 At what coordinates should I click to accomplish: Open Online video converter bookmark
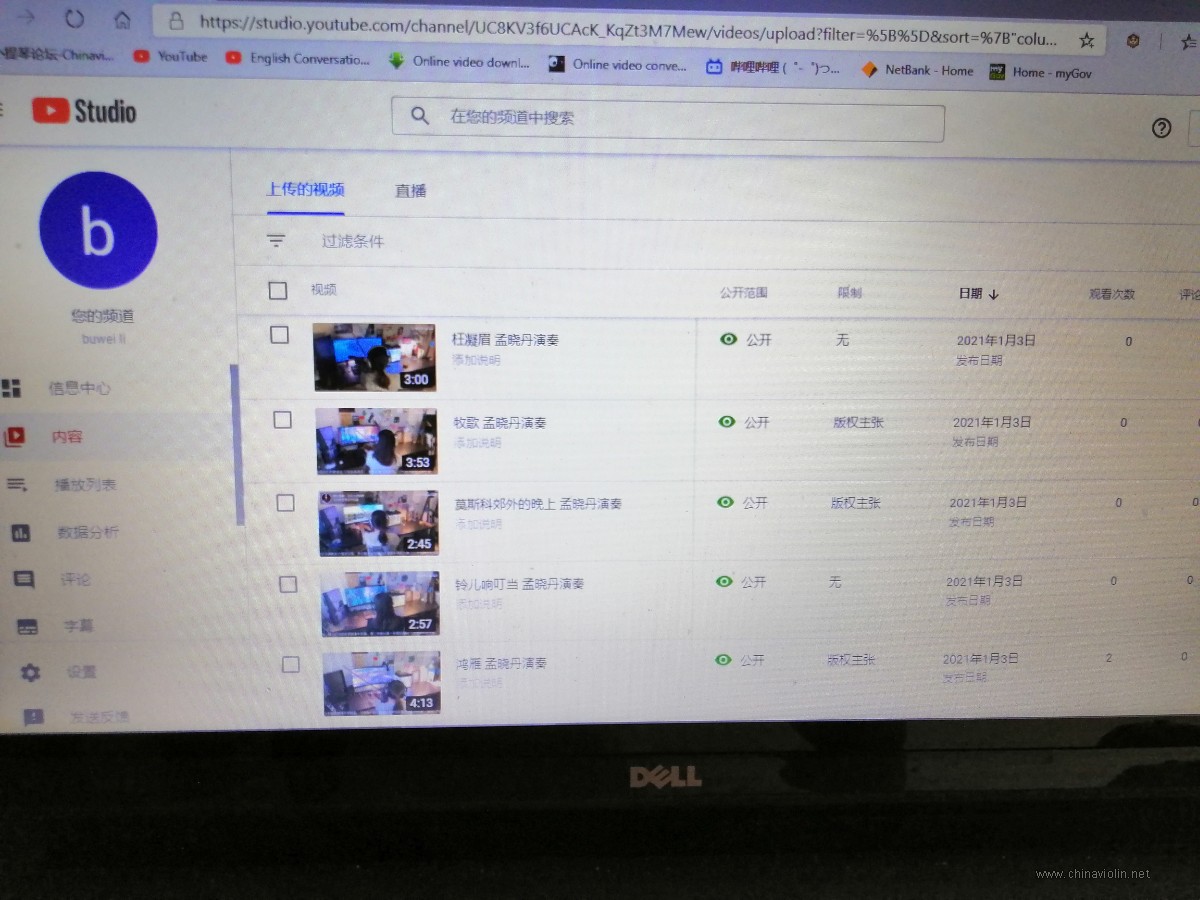click(617, 65)
